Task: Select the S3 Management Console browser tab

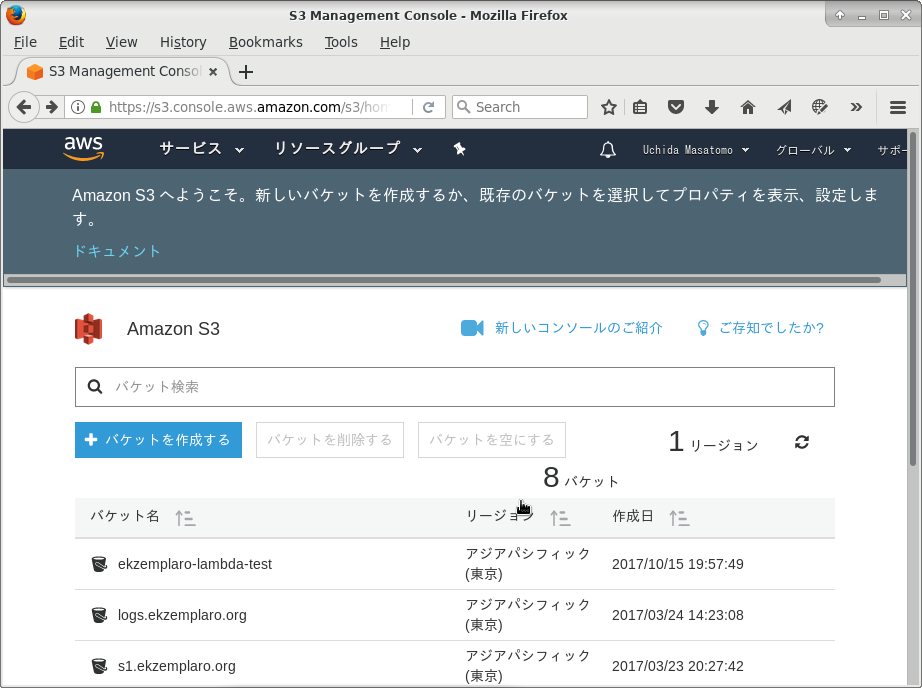Action: pos(120,71)
